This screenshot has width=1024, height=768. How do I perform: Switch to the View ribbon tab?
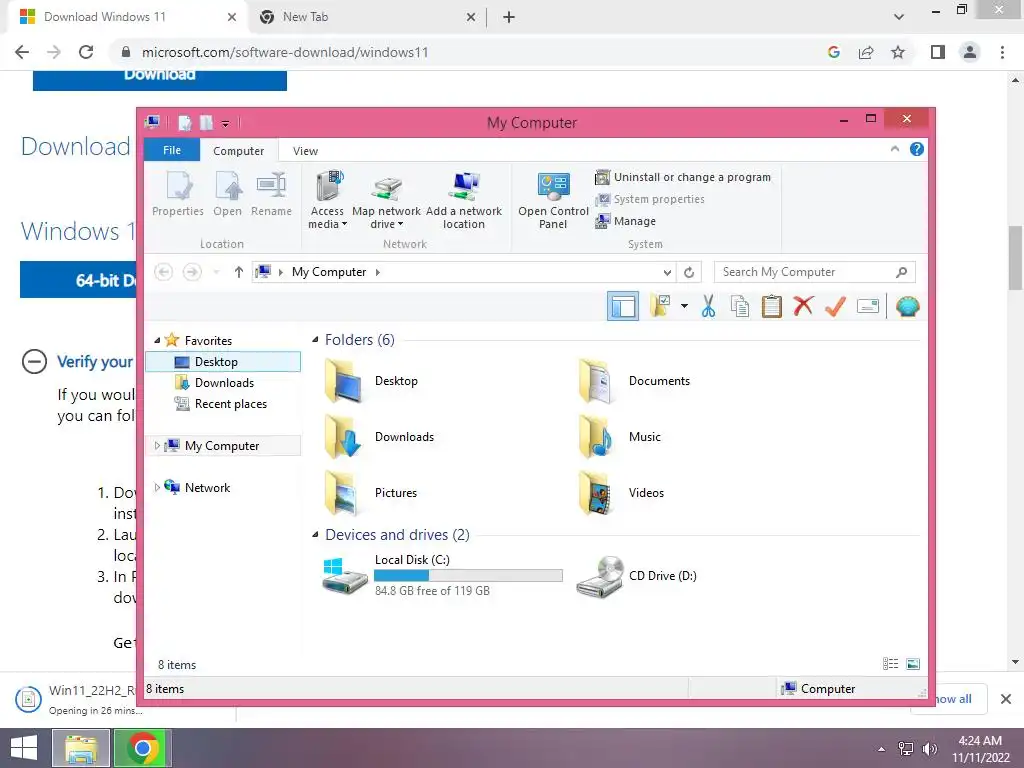point(305,151)
